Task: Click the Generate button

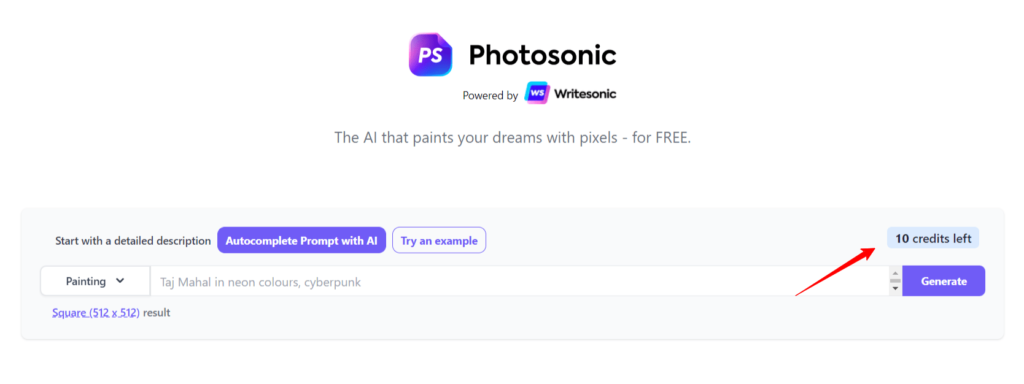Action: coord(944,281)
